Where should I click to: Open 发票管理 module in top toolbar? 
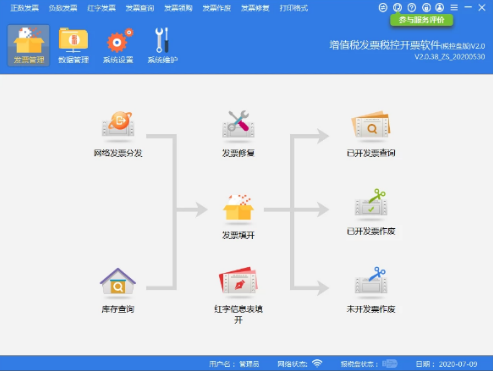click(28, 45)
